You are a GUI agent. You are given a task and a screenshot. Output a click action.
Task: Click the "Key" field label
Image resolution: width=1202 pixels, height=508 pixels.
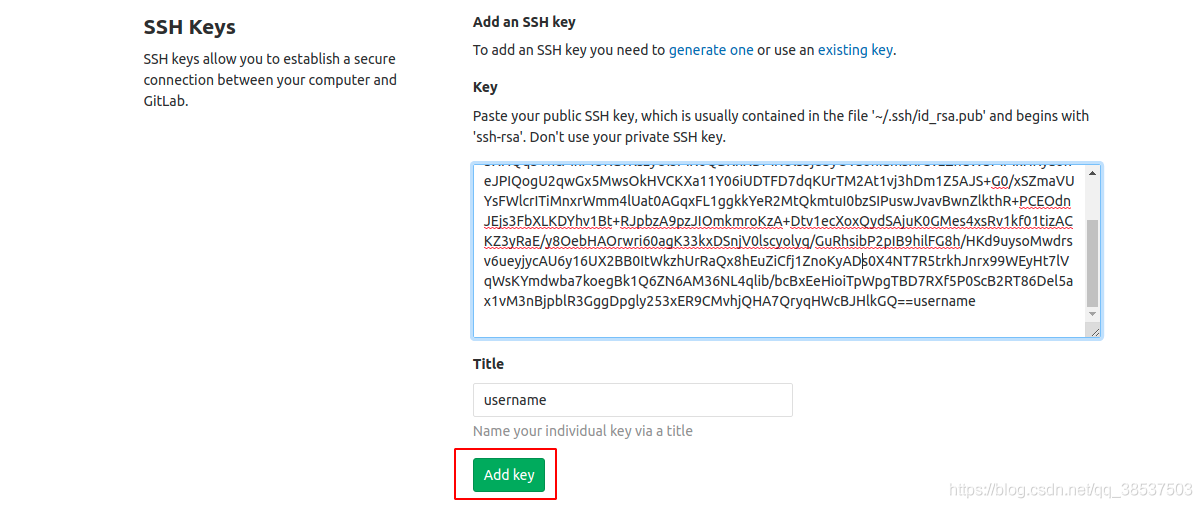[x=485, y=87]
